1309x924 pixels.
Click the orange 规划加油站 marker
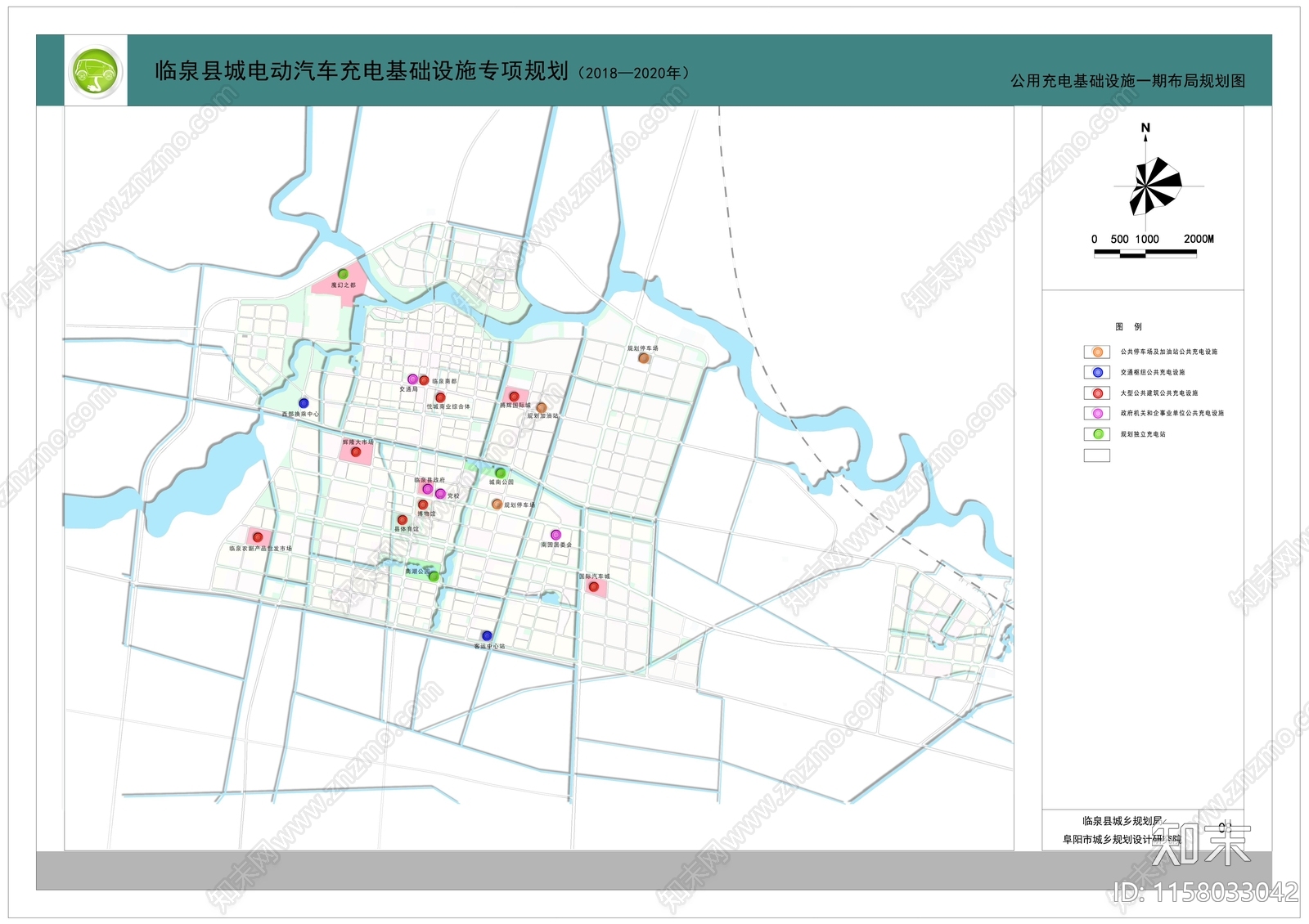541,407
